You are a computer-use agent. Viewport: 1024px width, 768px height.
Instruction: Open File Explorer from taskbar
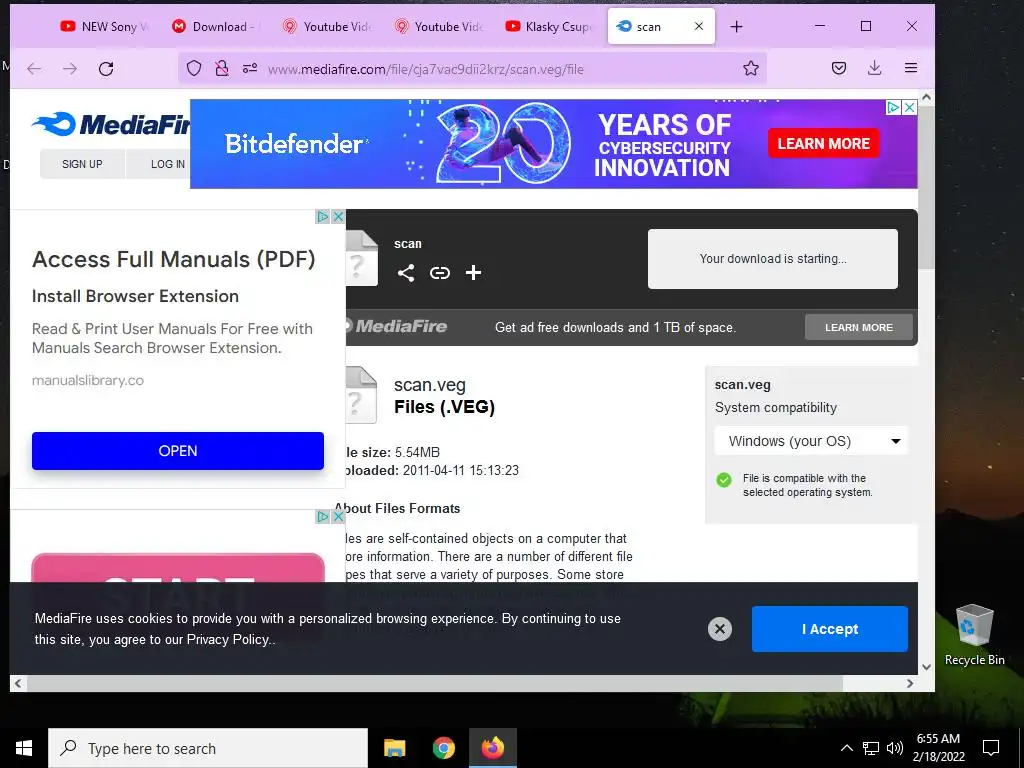tap(394, 748)
